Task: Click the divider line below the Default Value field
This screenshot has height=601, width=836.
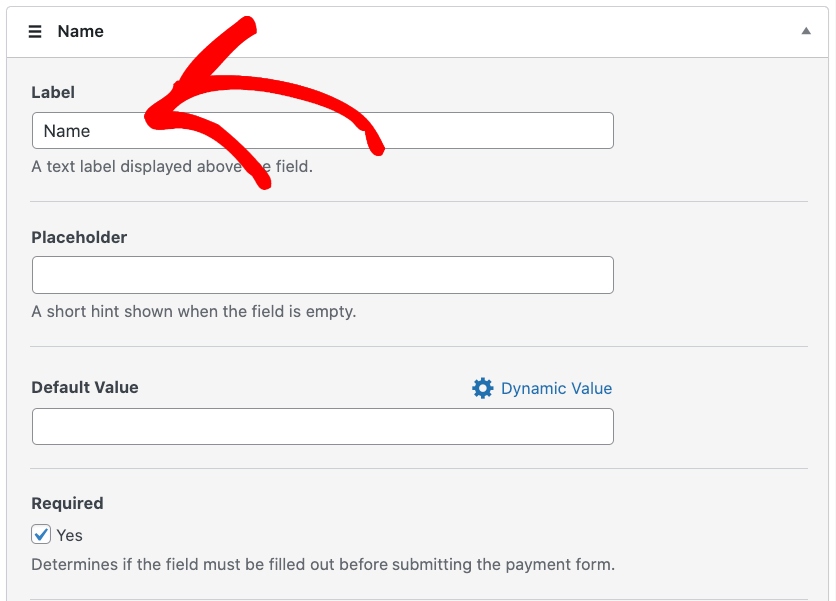Action: coord(418,468)
